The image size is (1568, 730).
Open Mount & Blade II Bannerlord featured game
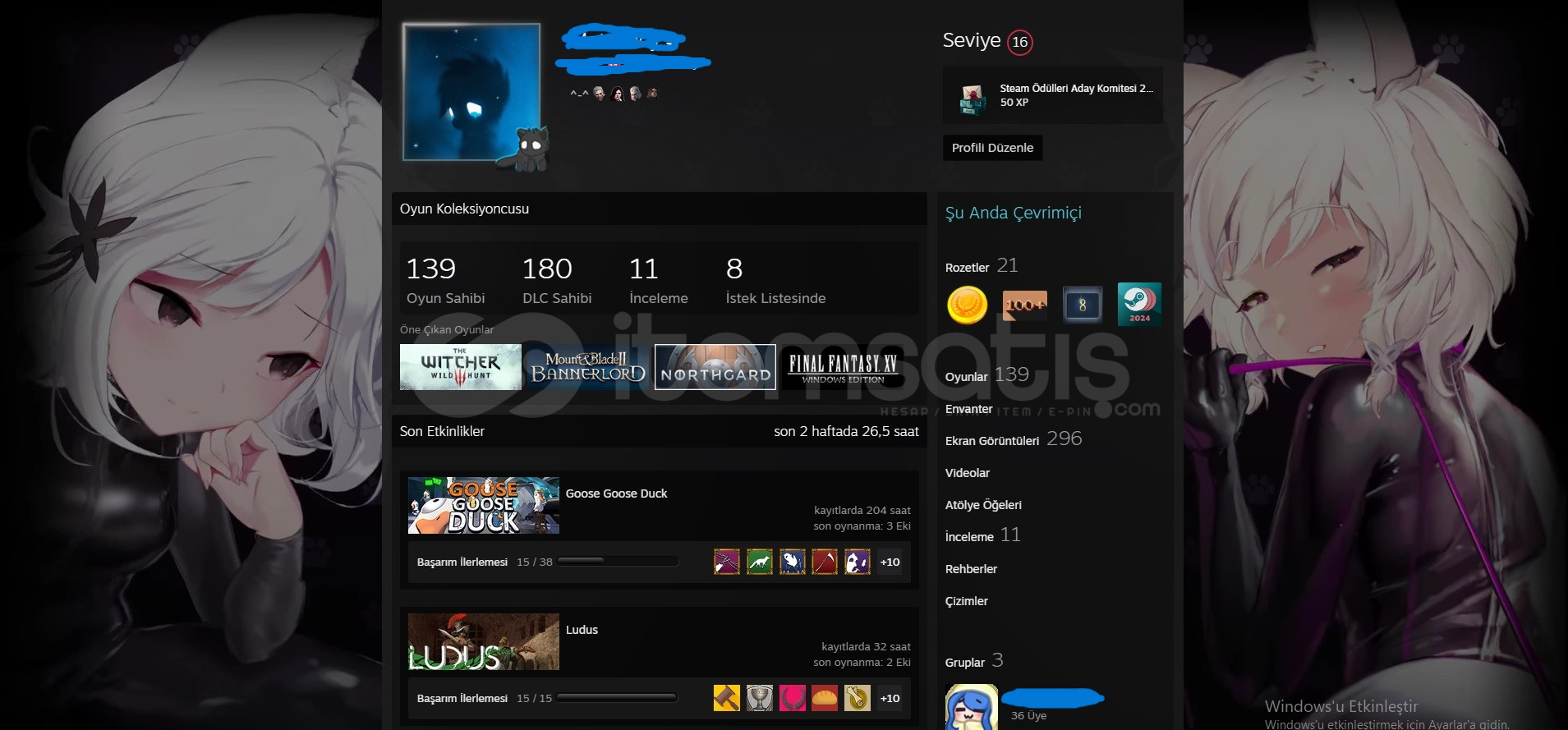point(588,367)
